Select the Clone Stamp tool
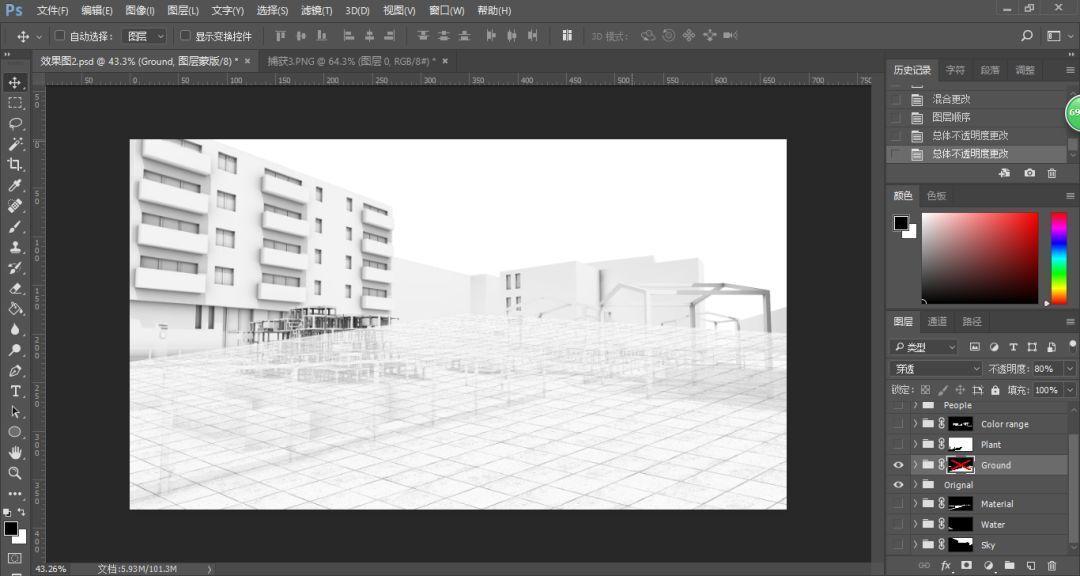This screenshot has height=576, width=1080. [x=14, y=247]
